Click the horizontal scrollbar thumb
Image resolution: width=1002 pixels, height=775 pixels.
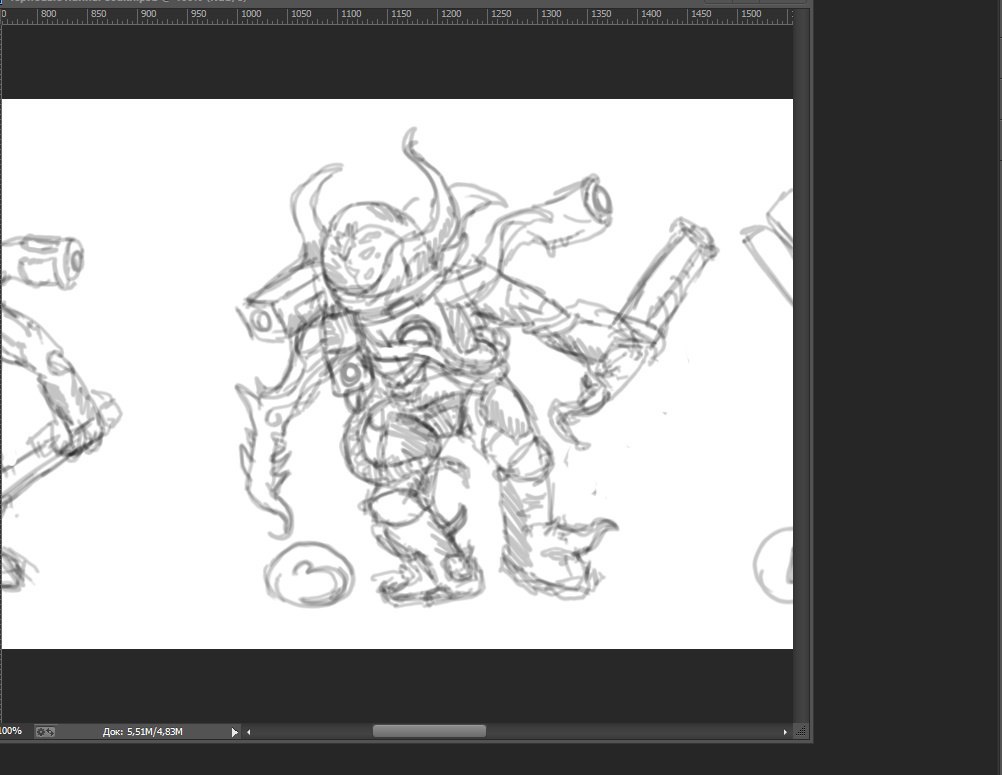point(429,732)
